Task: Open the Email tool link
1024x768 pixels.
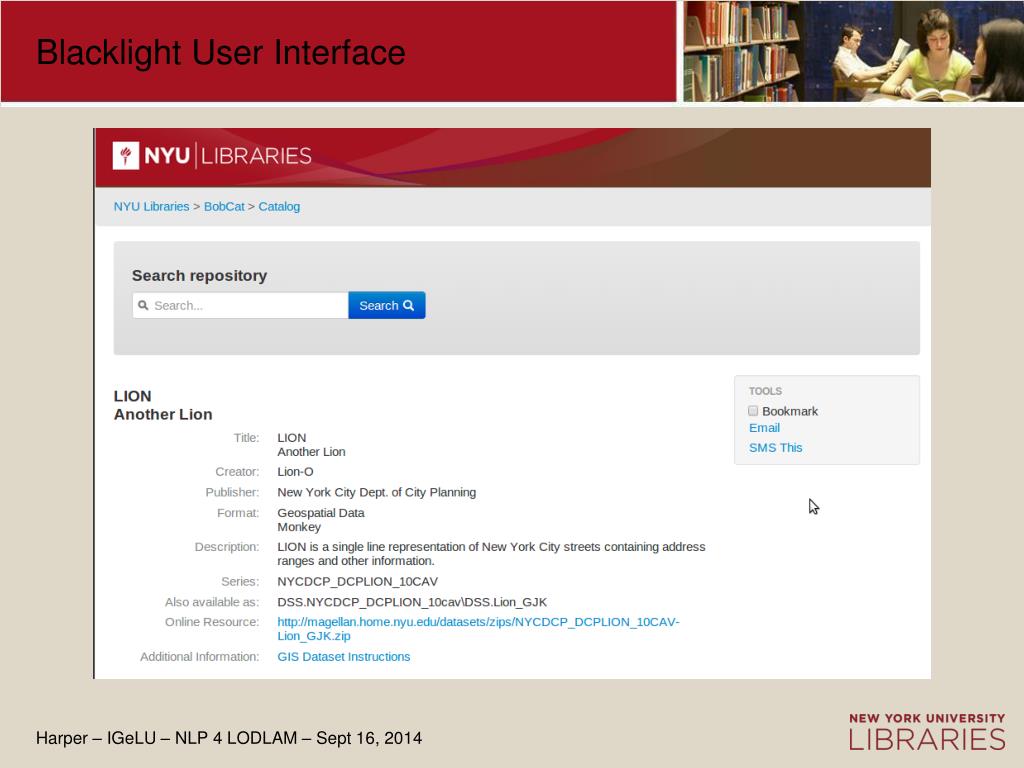Action: point(764,428)
